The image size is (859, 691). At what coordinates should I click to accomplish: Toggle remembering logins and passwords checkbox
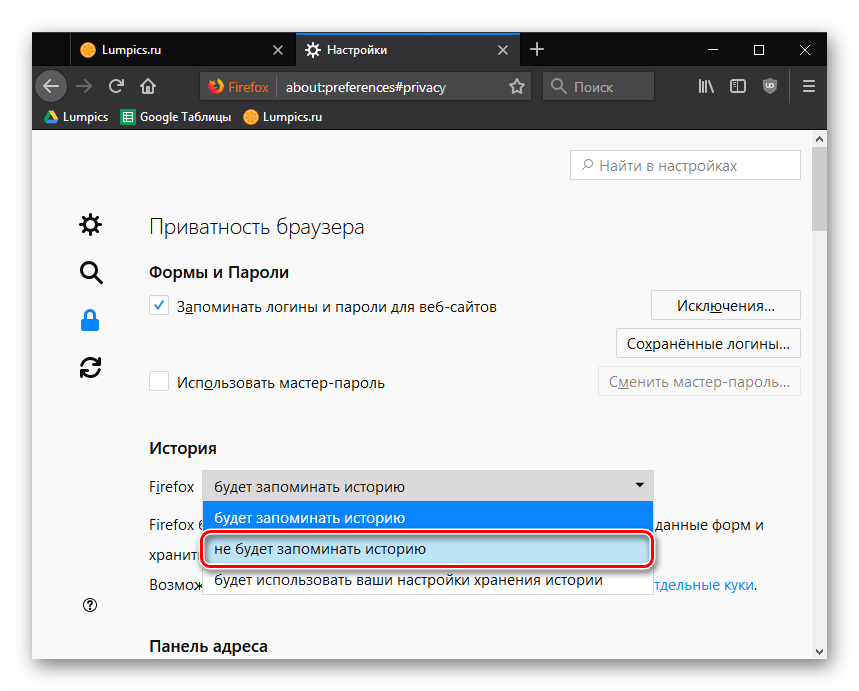[x=159, y=305]
